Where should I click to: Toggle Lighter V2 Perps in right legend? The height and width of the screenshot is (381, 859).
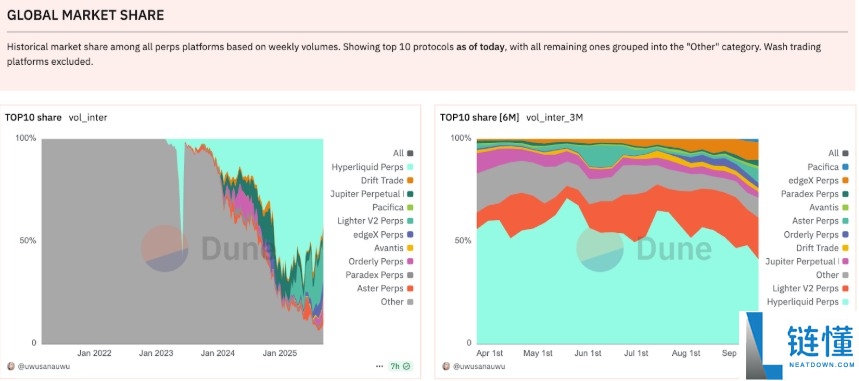(x=810, y=288)
